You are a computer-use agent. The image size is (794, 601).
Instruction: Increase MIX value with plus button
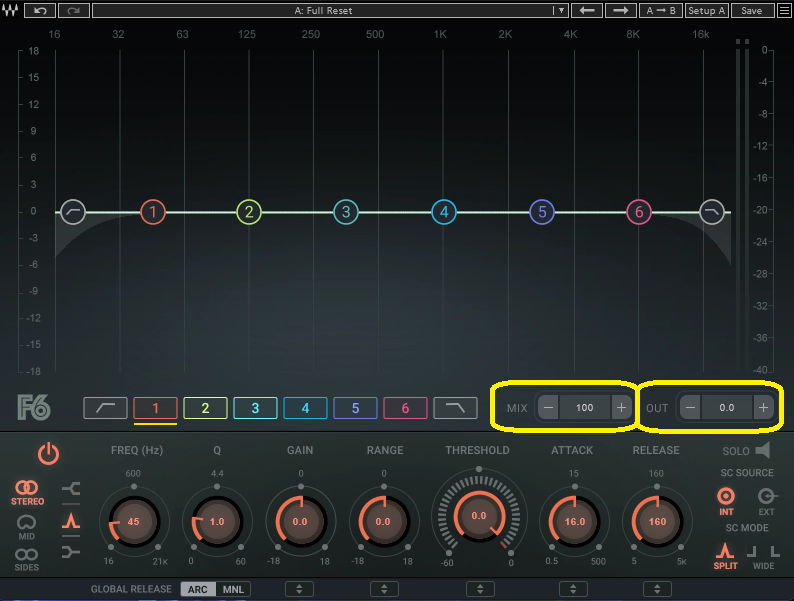[x=621, y=408]
